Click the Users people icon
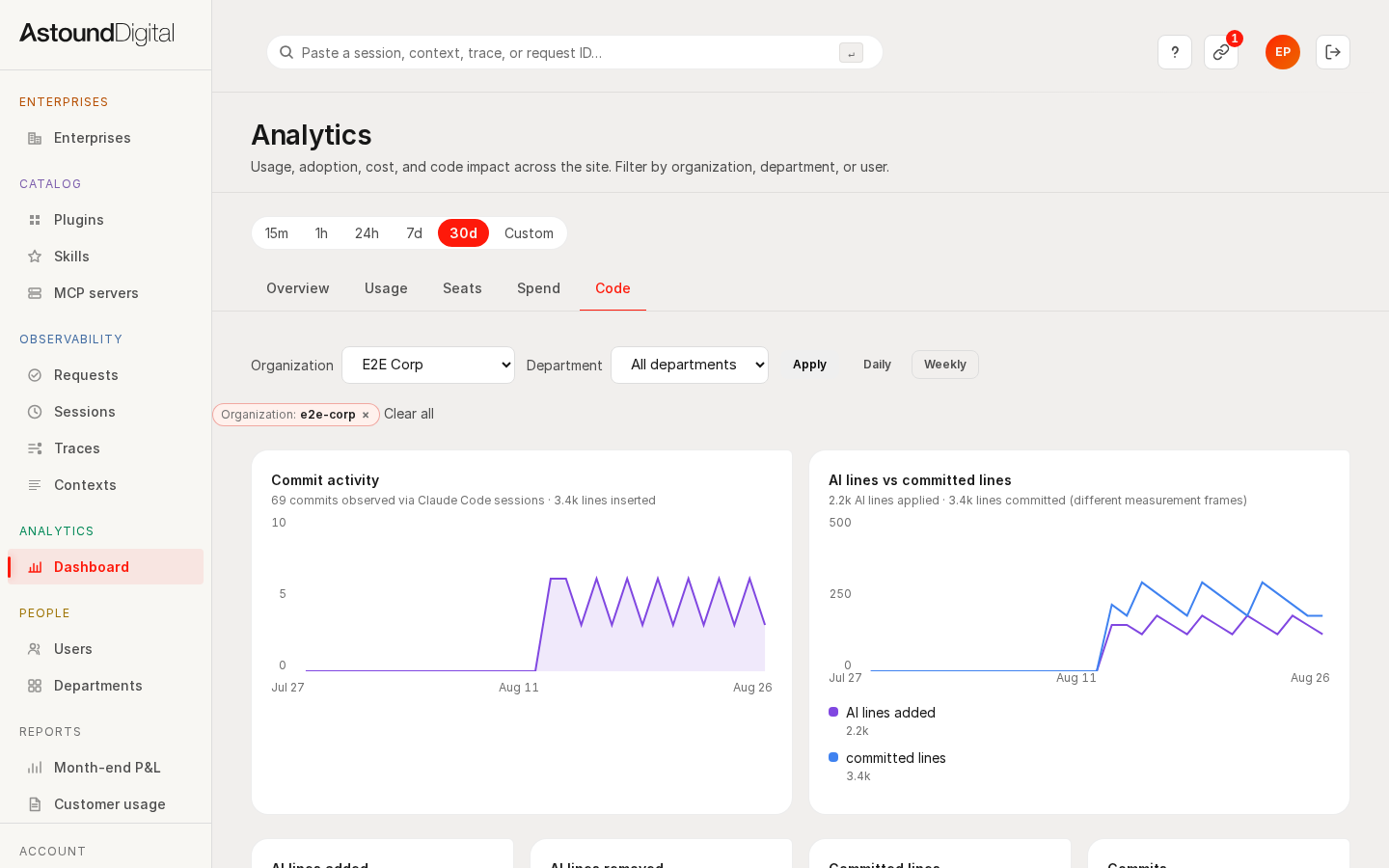 (35, 649)
